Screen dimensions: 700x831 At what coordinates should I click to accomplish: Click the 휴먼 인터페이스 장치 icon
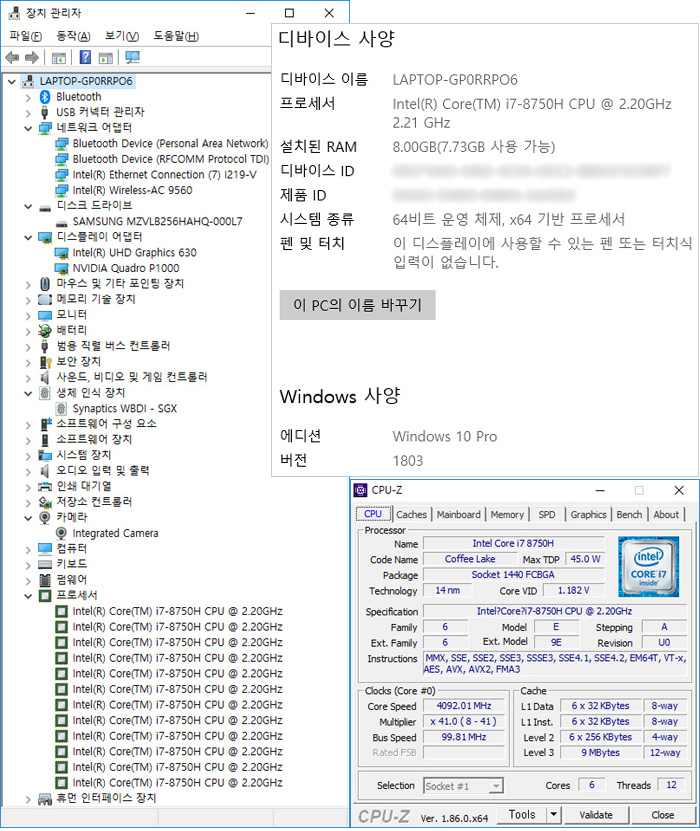tap(45, 798)
